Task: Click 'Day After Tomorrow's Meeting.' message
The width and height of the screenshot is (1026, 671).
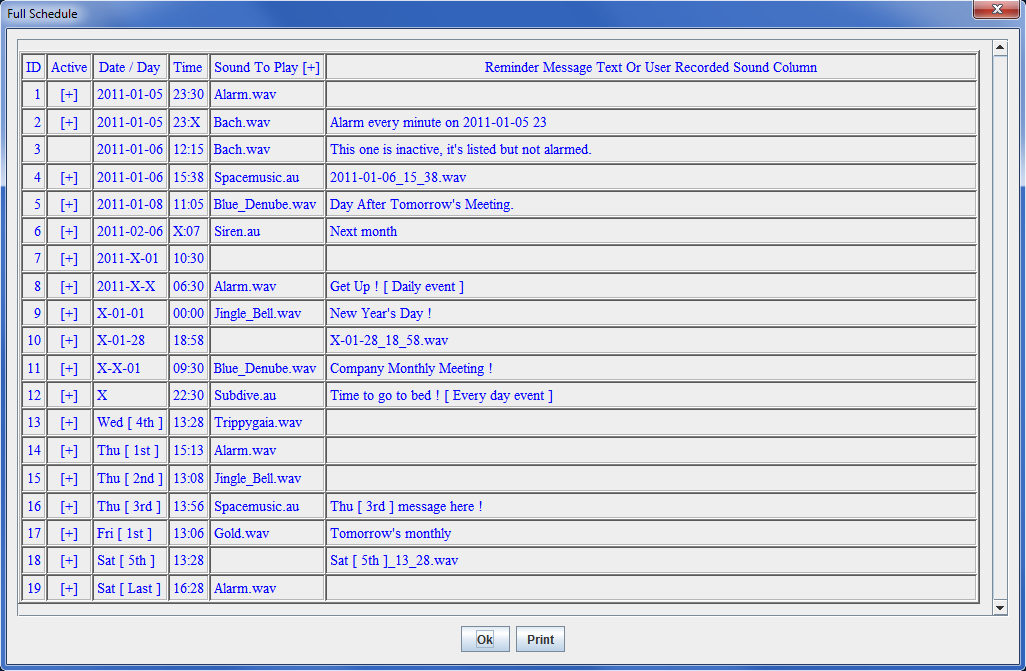Action: click(x=421, y=205)
